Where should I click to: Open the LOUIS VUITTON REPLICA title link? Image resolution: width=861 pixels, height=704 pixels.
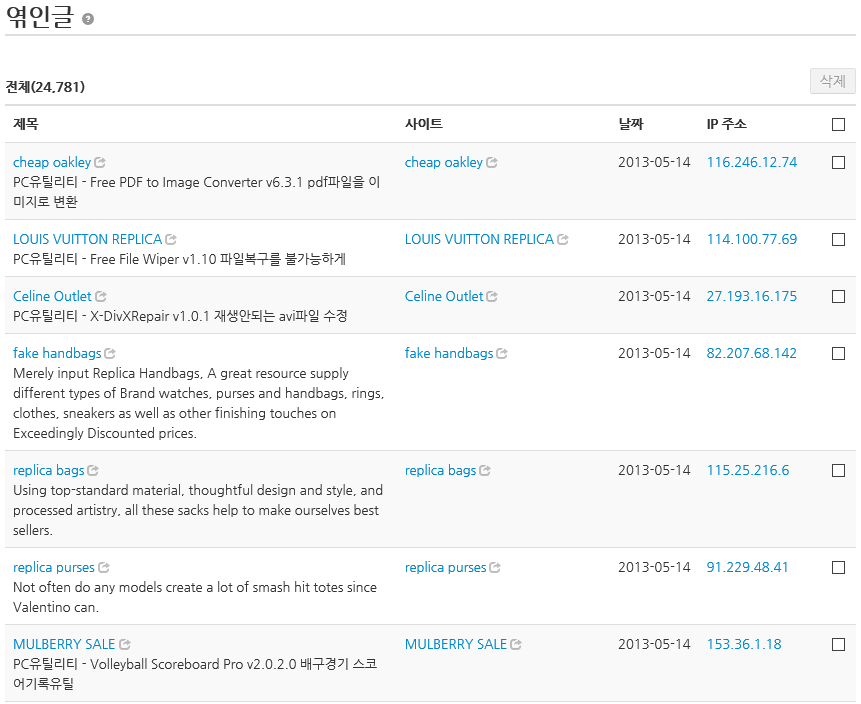[x=88, y=239]
